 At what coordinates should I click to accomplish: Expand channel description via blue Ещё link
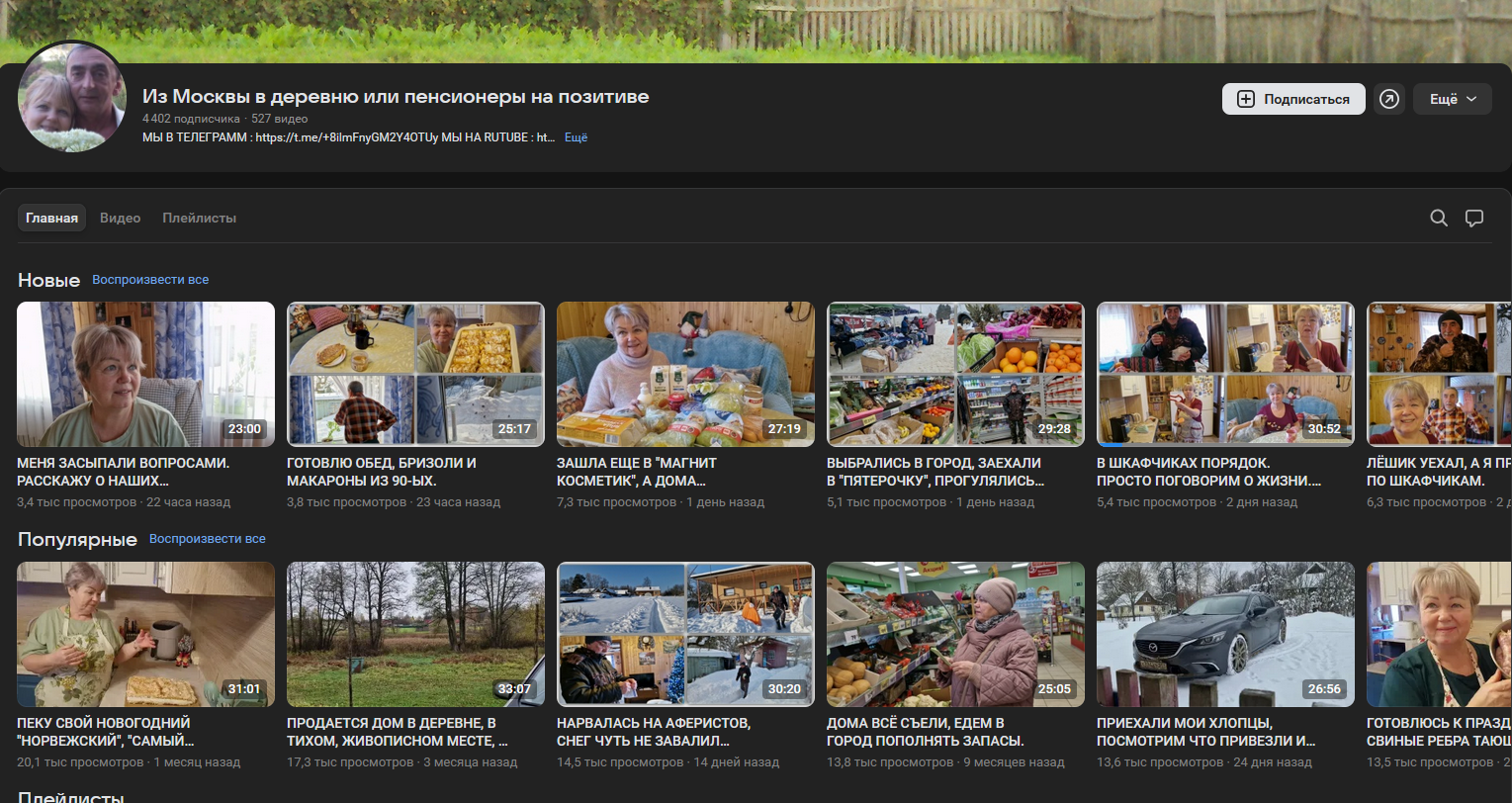[x=576, y=137]
